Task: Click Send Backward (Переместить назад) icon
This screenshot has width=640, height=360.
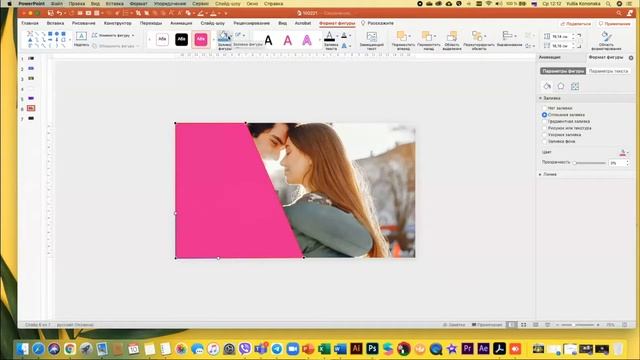Action: click(x=427, y=36)
